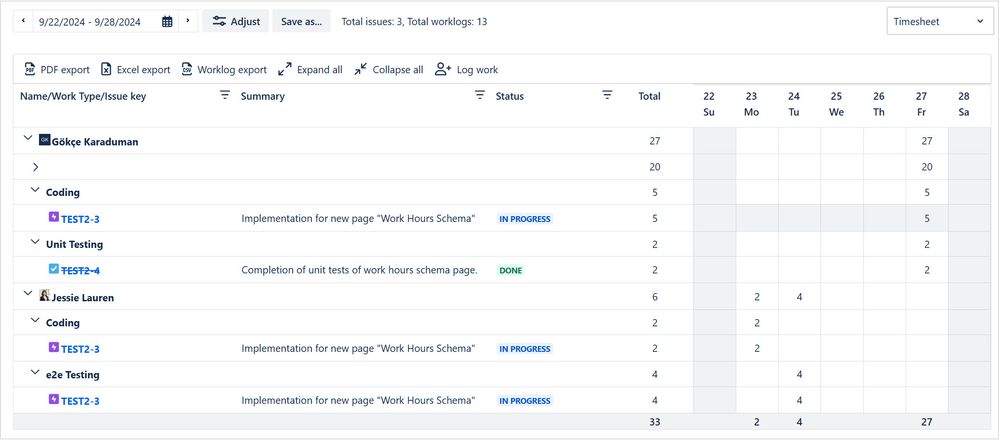Image resolution: width=999 pixels, height=440 pixels.
Task: Select the Jessie Lauren name
Action: (83, 297)
